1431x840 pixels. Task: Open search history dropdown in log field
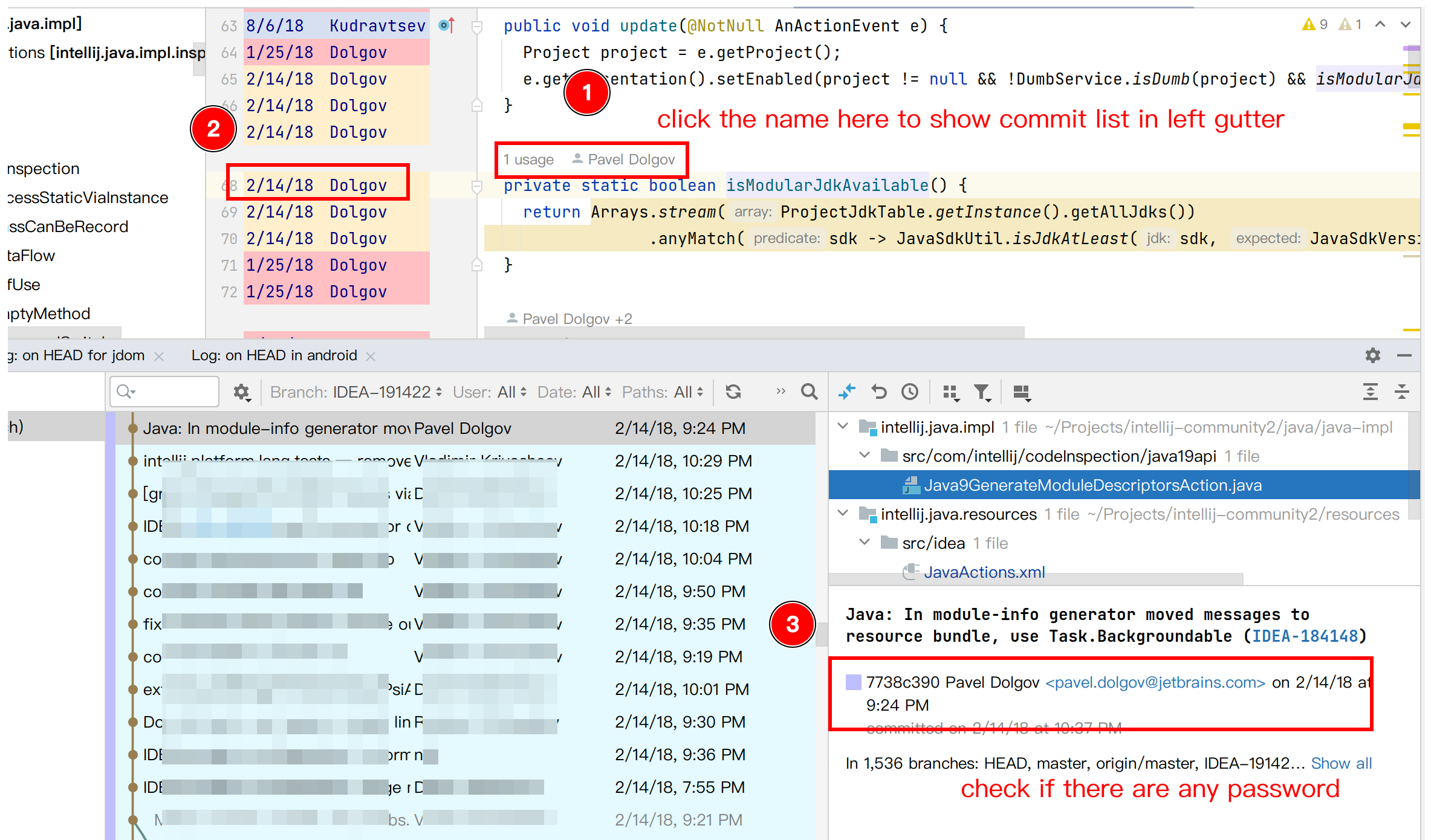pyautogui.click(x=126, y=392)
